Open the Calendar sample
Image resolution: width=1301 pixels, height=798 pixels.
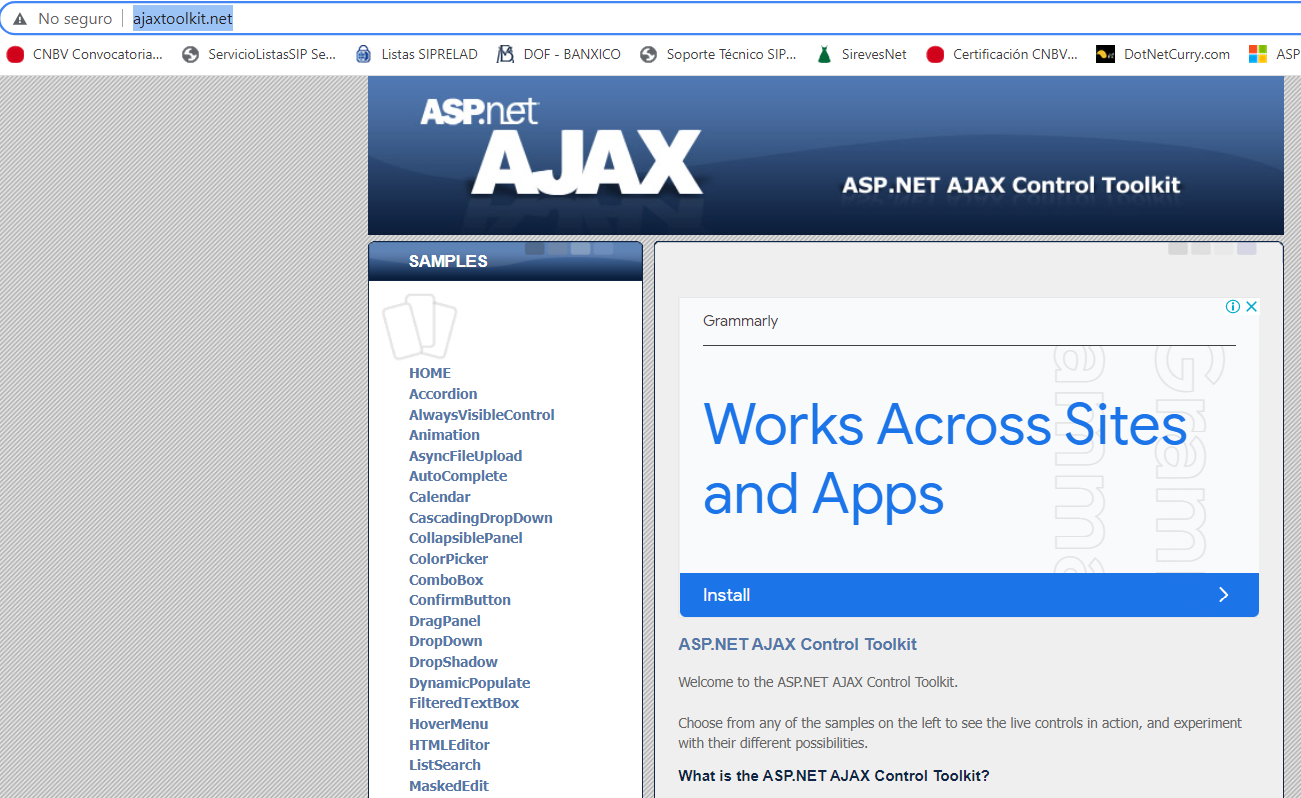tap(440, 497)
